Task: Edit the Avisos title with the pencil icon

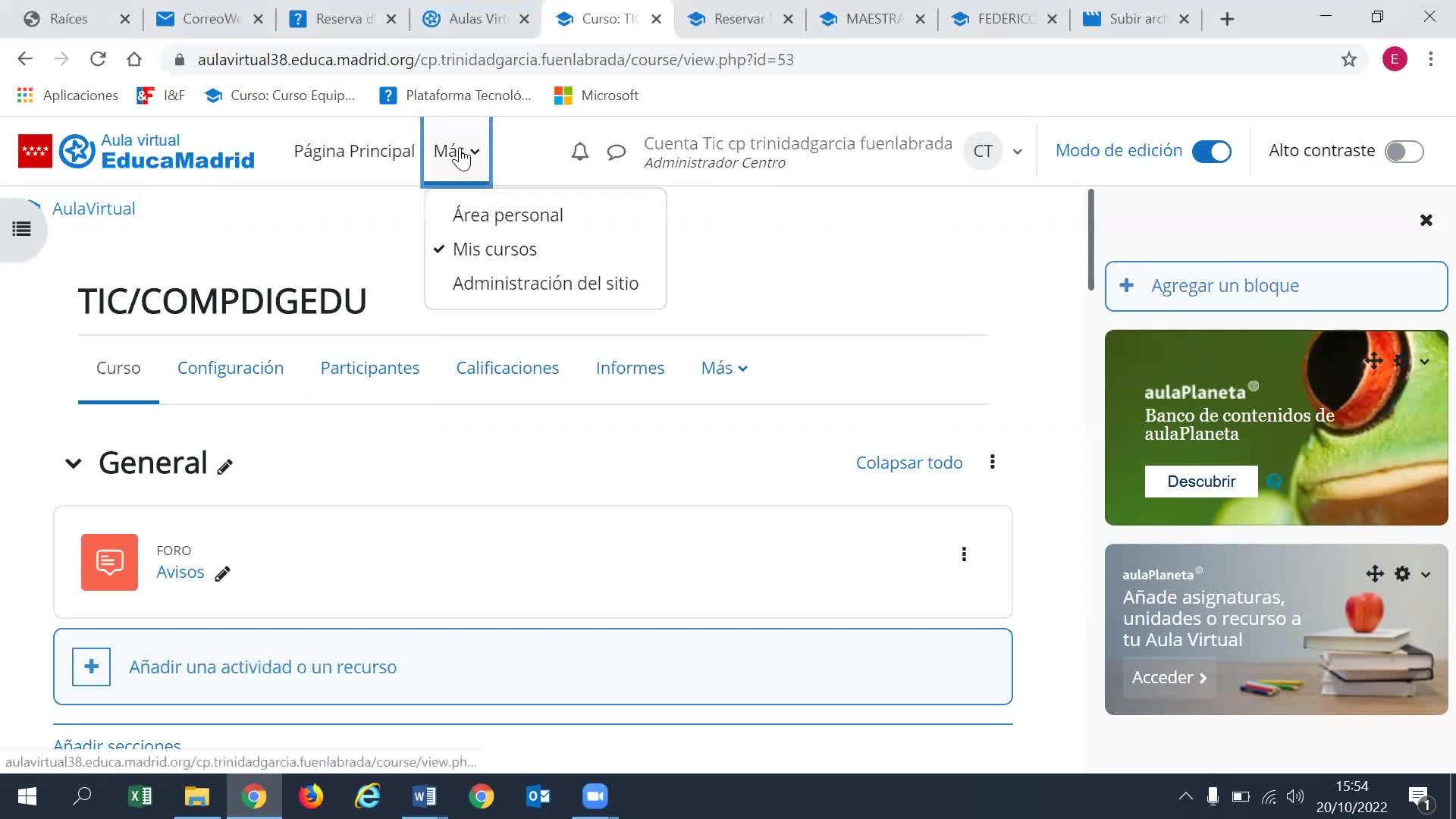Action: [x=222, y=574]
